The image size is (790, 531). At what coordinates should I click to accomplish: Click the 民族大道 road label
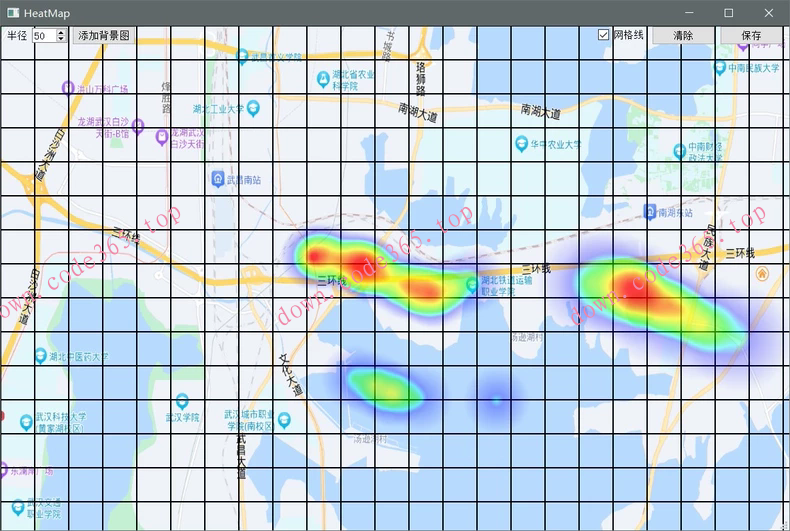pyautogui.click(x=708, y=248)
